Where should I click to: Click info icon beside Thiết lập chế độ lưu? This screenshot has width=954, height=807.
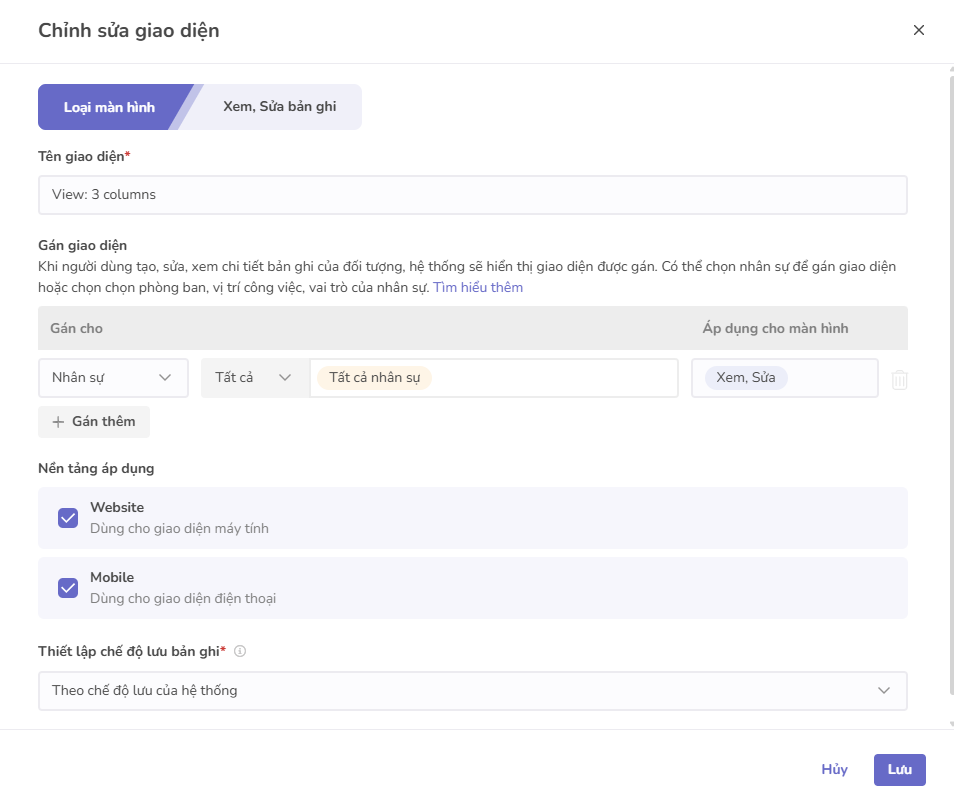[x=240, y=651]
